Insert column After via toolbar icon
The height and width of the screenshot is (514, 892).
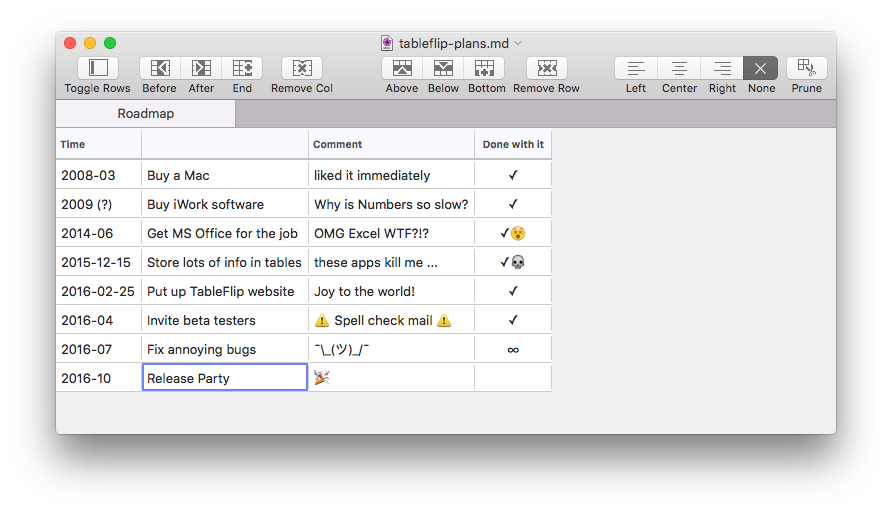(x=201, y=68)
